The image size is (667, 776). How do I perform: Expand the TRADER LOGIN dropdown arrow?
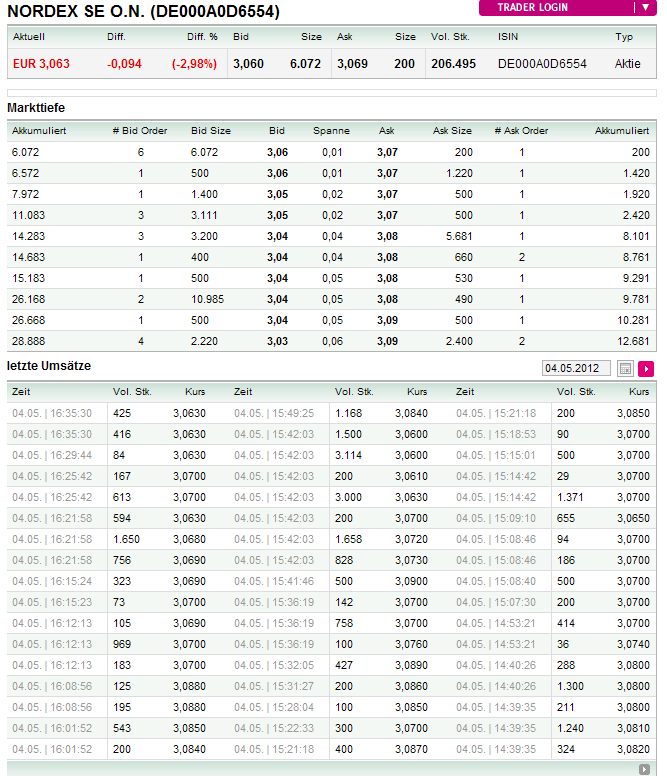(645, 7)
